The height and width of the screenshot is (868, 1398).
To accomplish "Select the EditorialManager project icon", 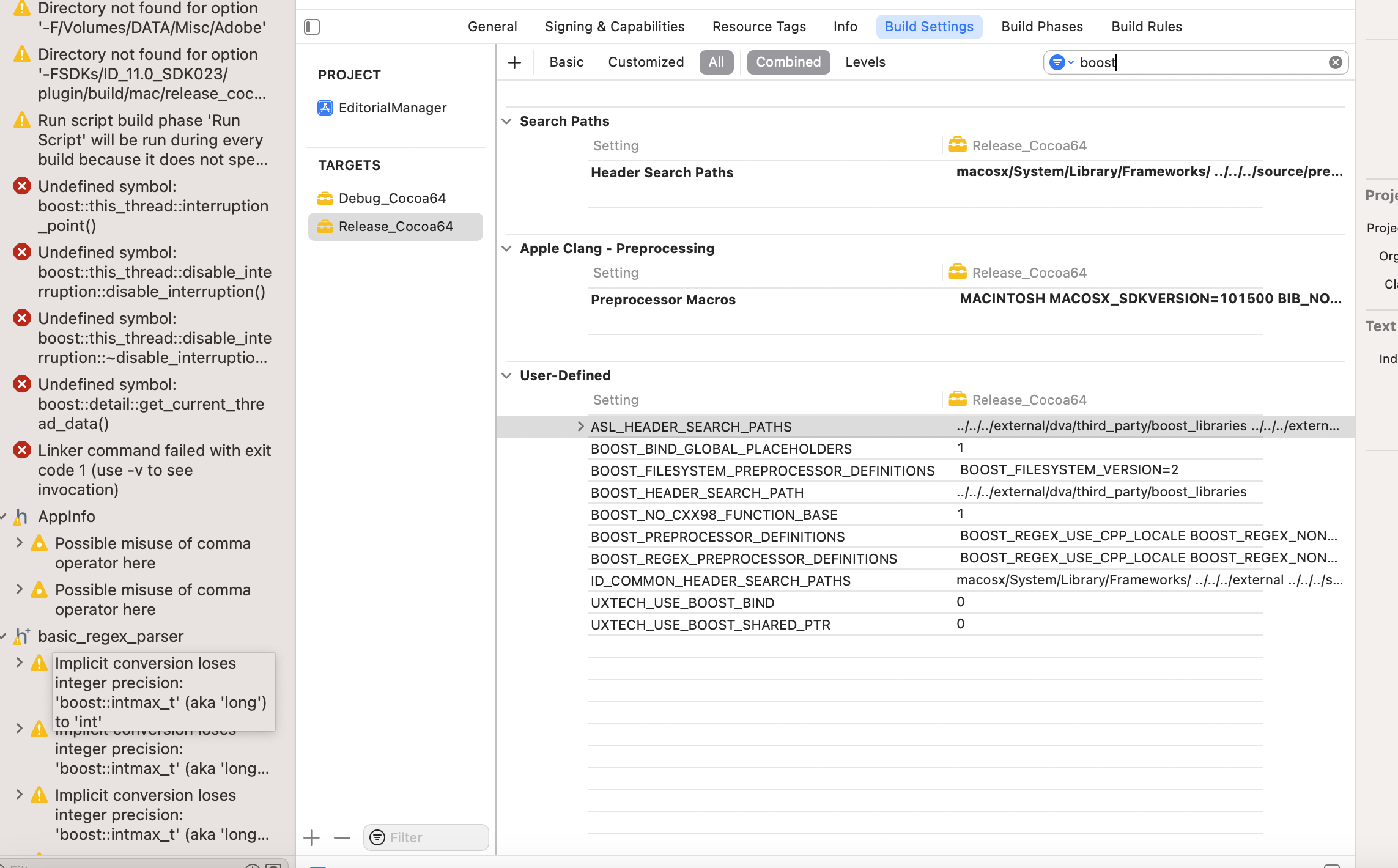I will pos(325,107).
